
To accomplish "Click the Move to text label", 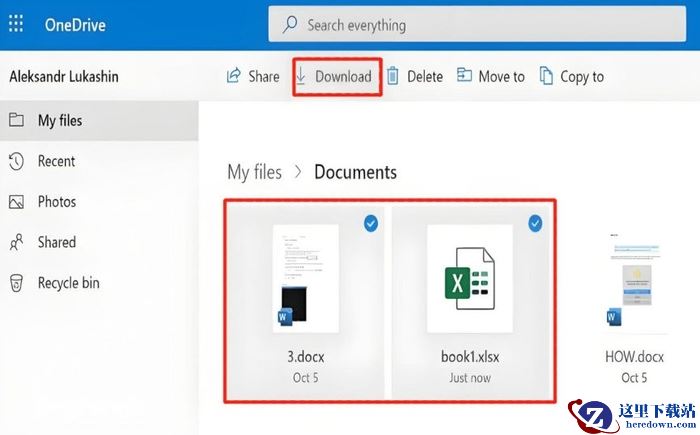I will (501, 76).
